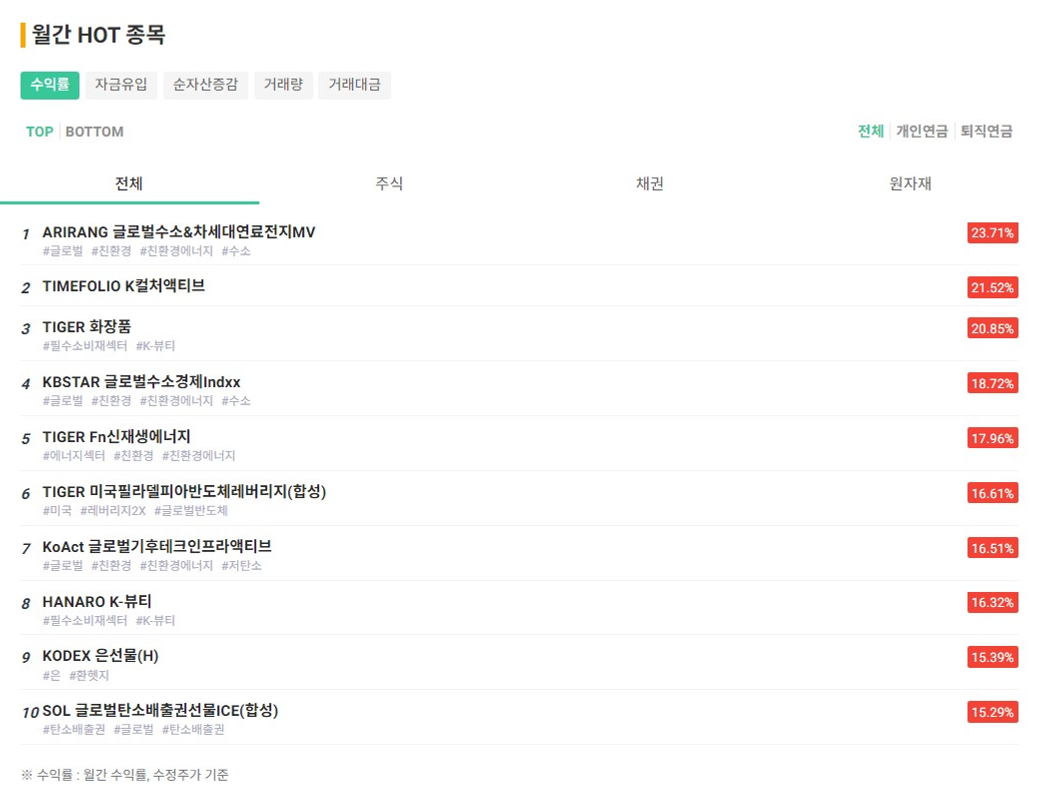Open KODEX 은선물(H) ETF
This screenshot has height=804, width=1055.
(x=100, y=656)
